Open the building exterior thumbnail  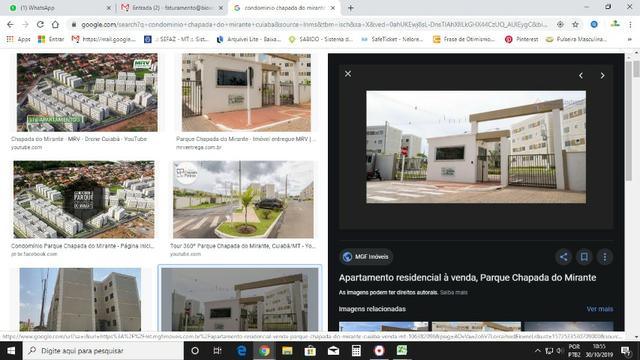(80, 299)
